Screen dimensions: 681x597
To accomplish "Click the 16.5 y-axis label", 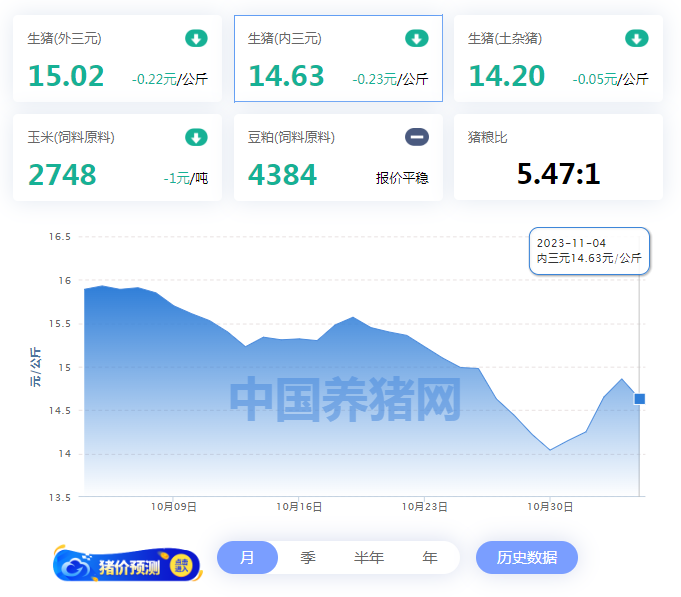I will coord(60,237).
